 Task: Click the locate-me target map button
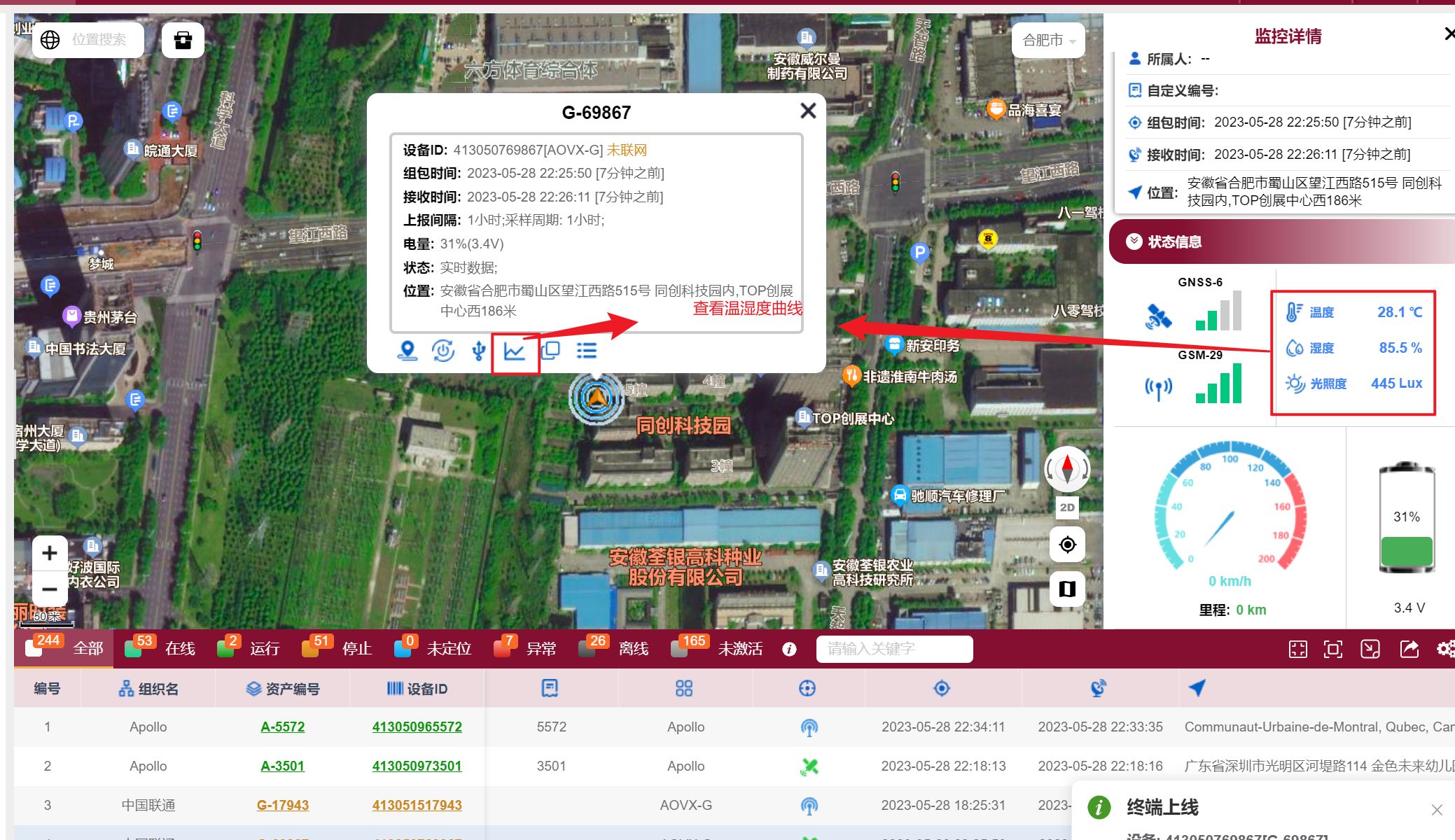[x=1067, y=545]
